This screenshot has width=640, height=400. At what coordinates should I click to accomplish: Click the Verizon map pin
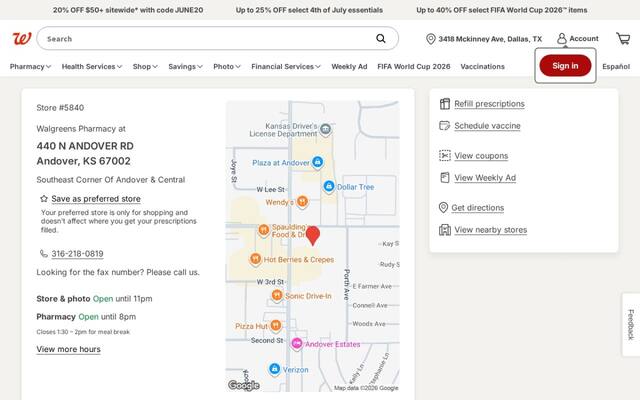coord(275,369)
